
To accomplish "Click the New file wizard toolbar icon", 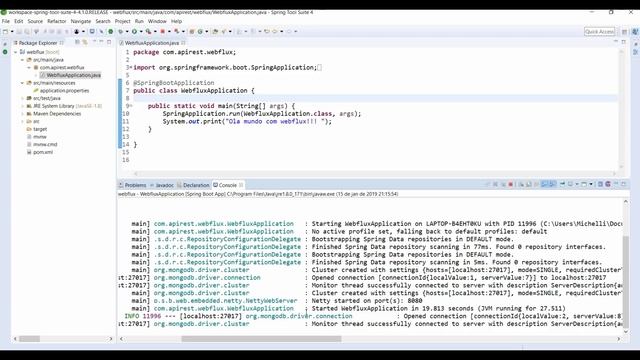I will pos(5,31).
